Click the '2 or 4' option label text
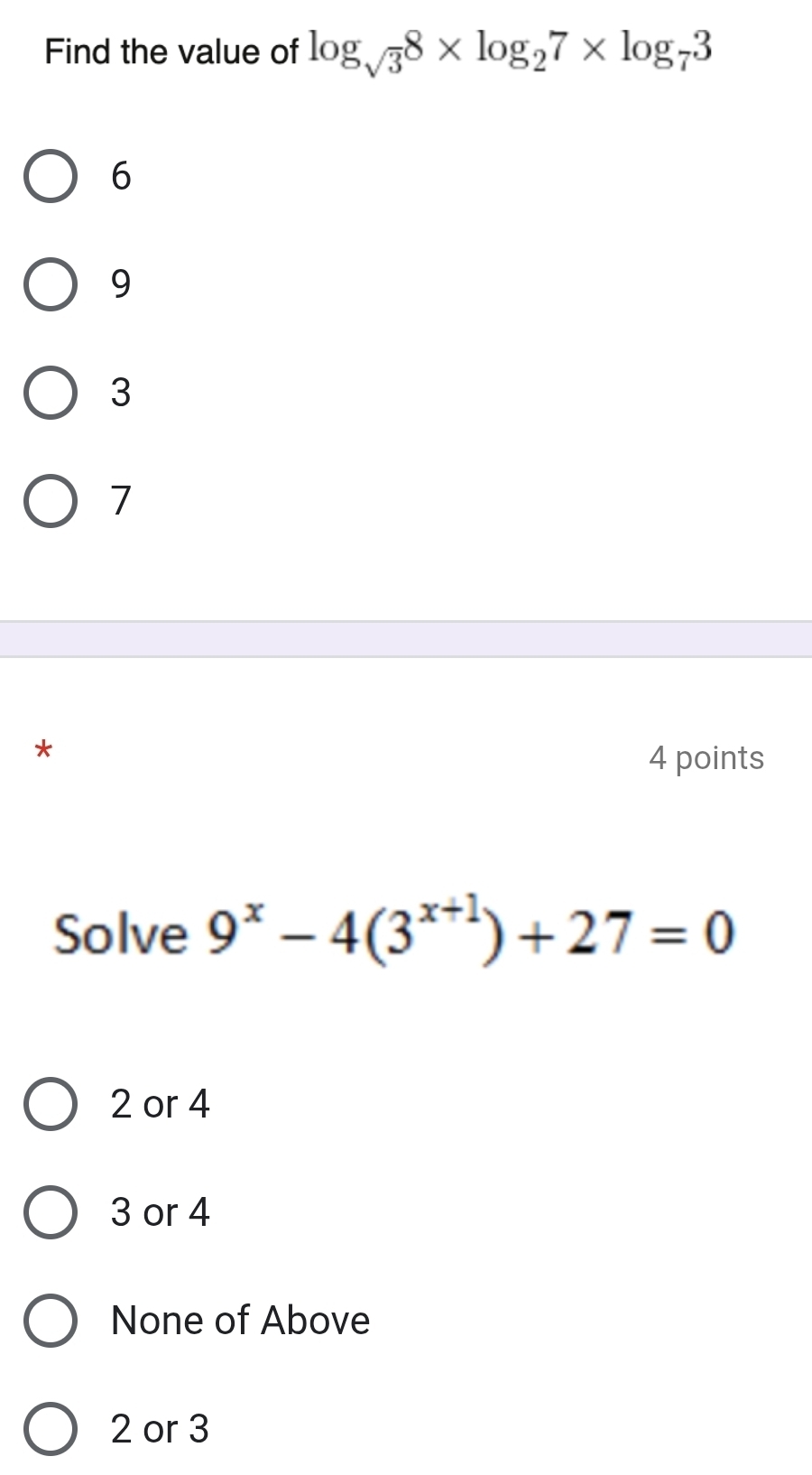Image resolution: width=812 pixels, height=1475 pixels. [160, 1104]
